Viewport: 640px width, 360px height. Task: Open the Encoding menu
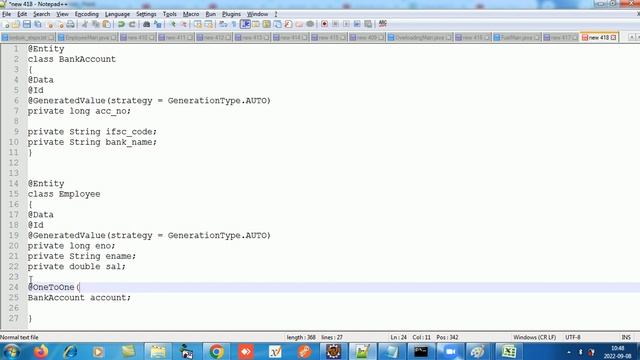tap(87, 14)
